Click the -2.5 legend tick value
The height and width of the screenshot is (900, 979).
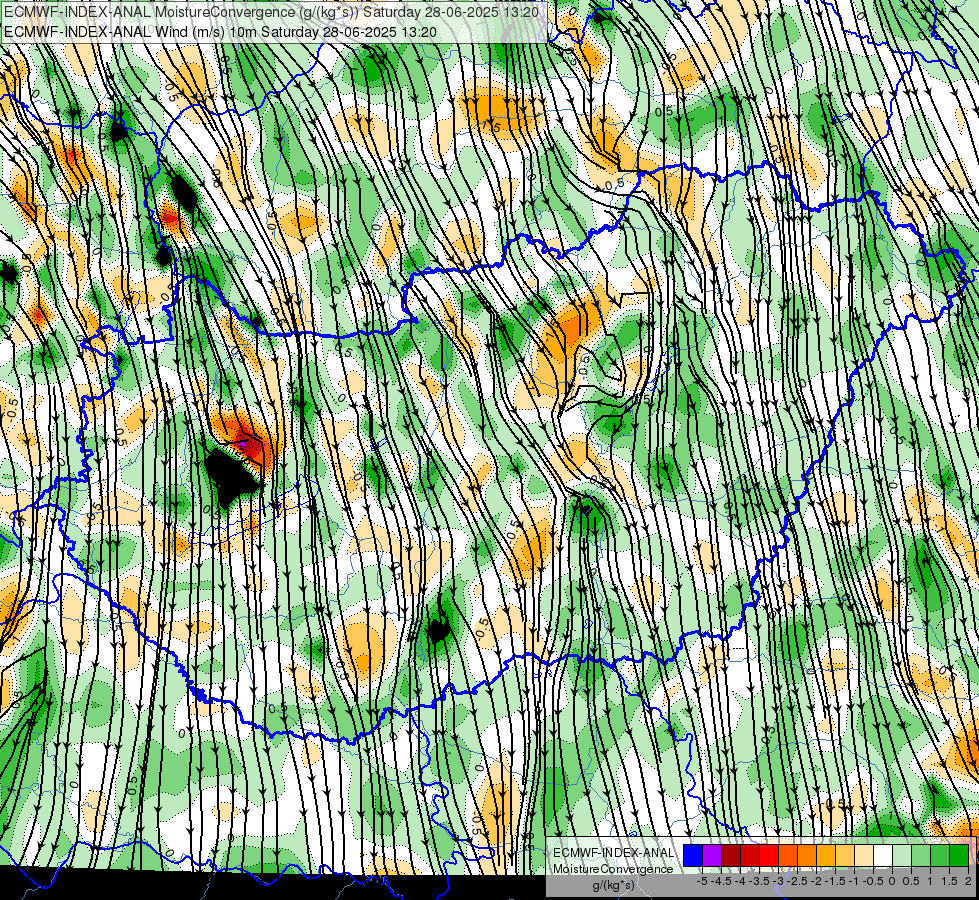coord(797,881)
